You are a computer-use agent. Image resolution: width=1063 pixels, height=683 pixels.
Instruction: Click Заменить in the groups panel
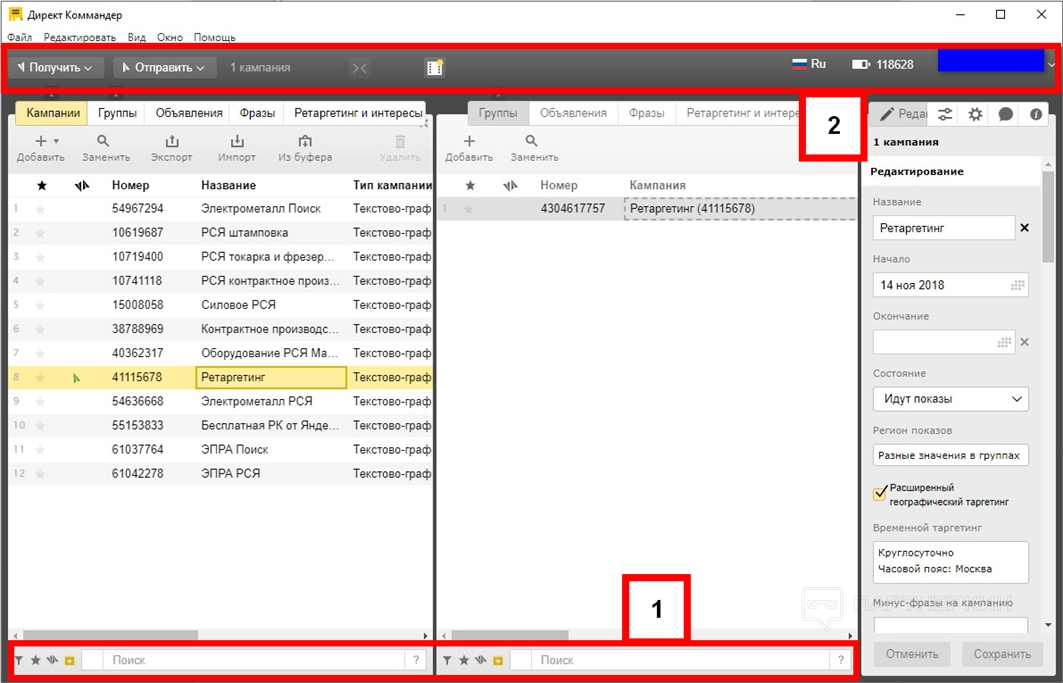click(534, 149)
